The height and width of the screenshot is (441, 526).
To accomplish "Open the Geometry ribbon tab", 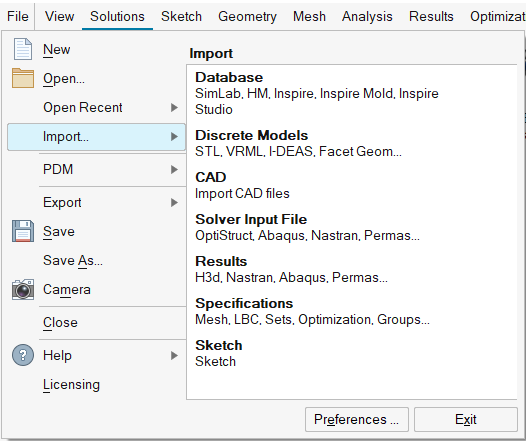I will tap(247, 16).
